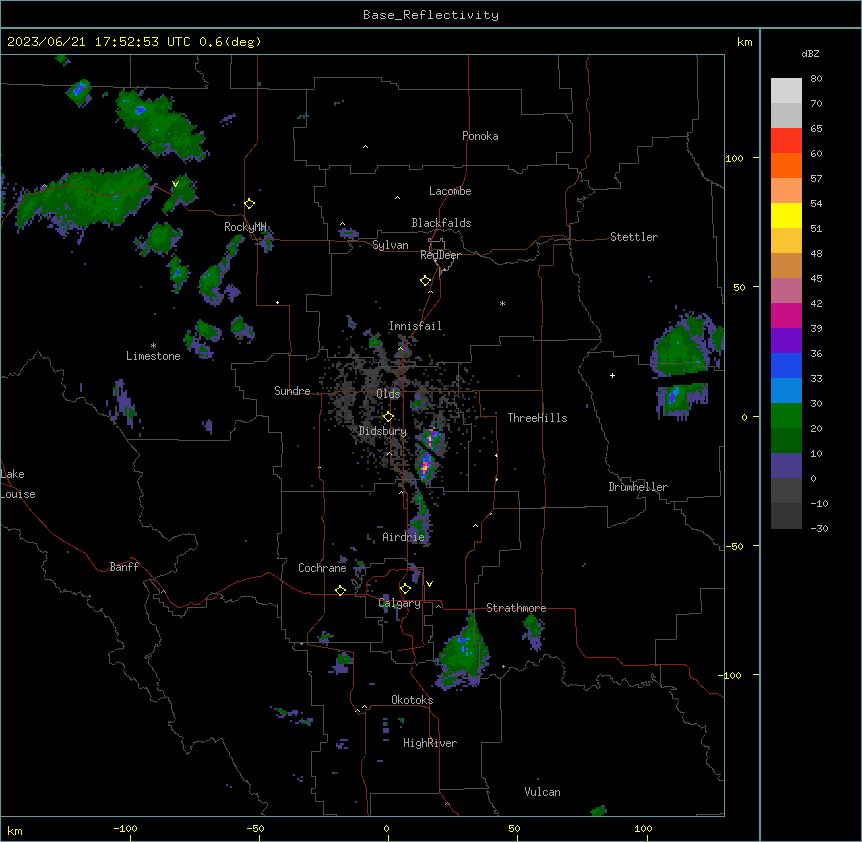Click the Calgary city label

click(399, 603)
